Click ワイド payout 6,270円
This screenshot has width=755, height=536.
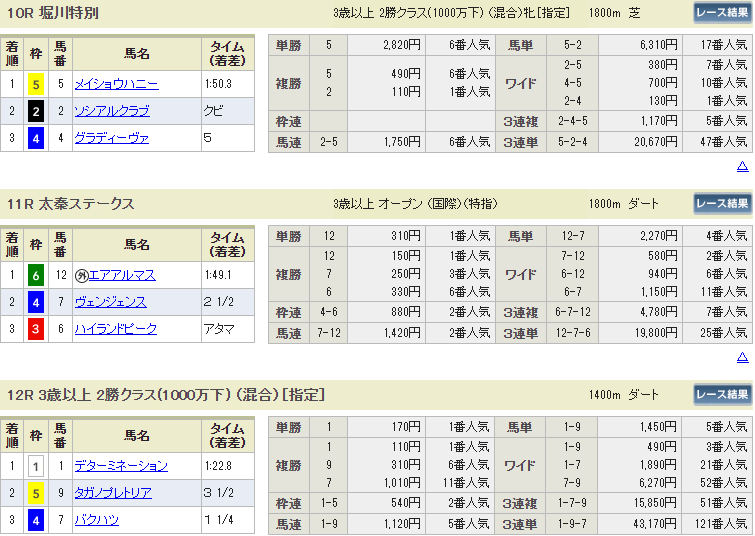pyautogui.click(x=658, y=483)
